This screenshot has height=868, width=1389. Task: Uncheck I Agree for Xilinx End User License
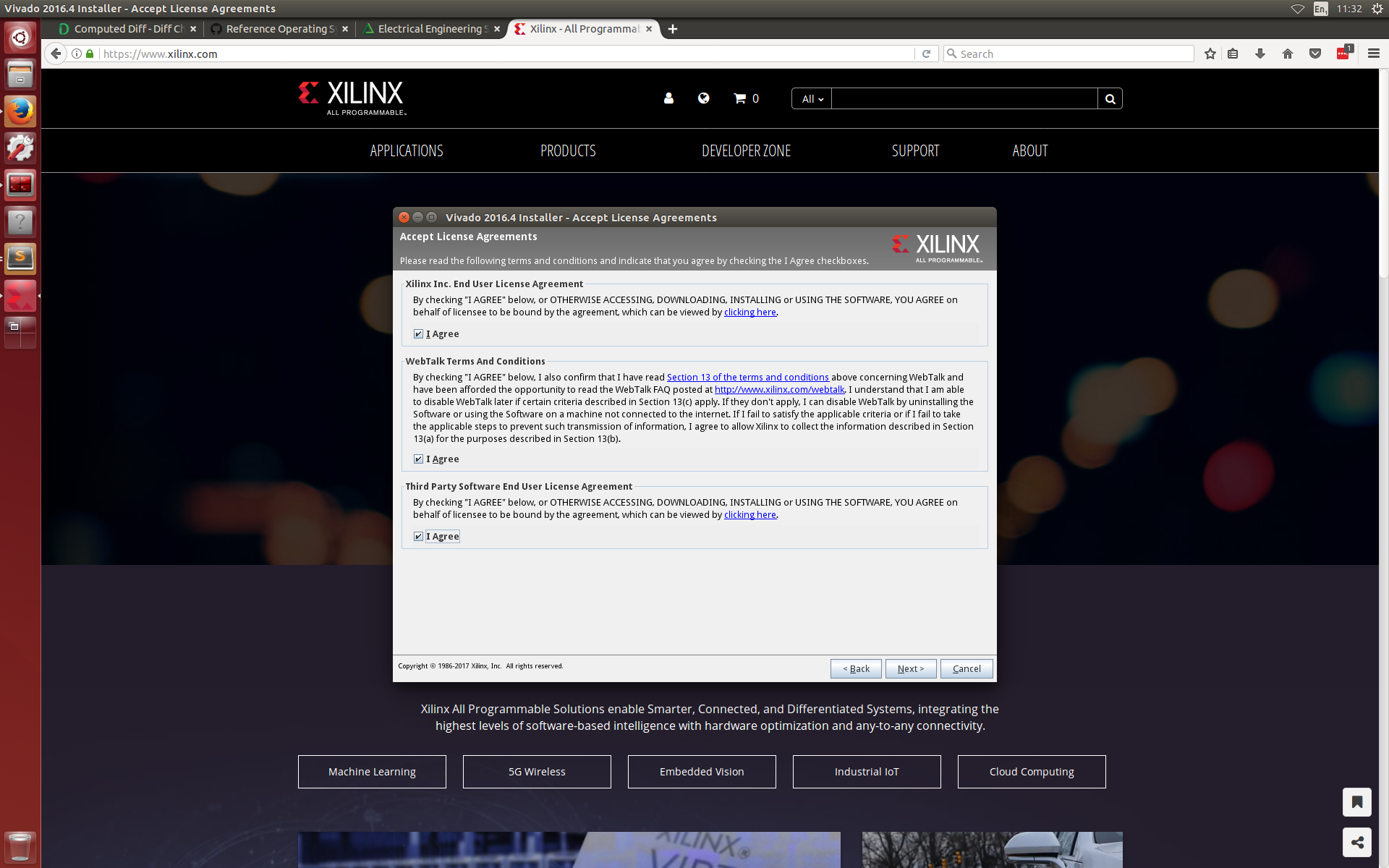click(x=418, y=334)
